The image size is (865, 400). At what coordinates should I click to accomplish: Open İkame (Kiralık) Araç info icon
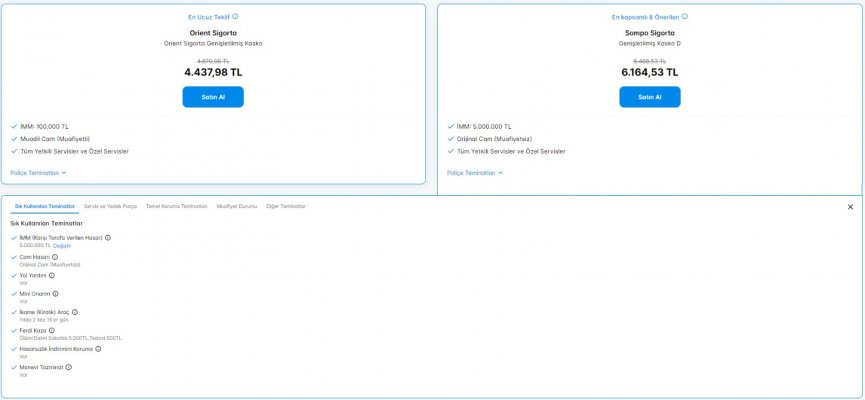click(75, 312)
